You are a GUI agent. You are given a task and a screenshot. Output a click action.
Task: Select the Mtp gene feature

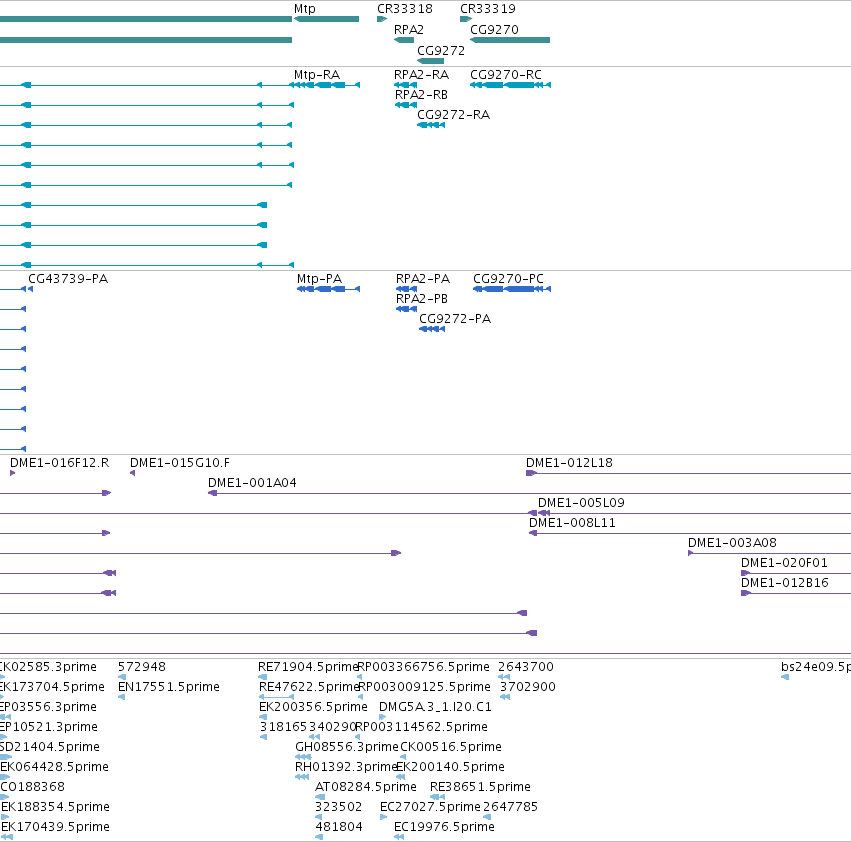tap(326, 19)
